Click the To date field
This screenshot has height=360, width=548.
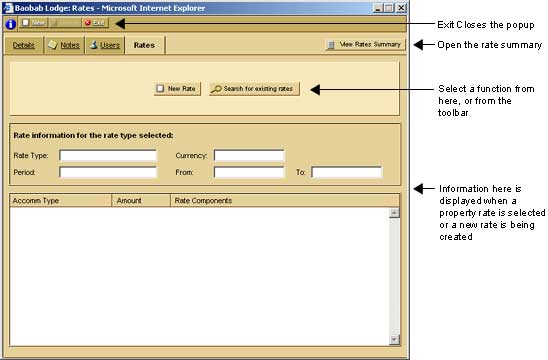pyautogui.click(x=347, y=172)
